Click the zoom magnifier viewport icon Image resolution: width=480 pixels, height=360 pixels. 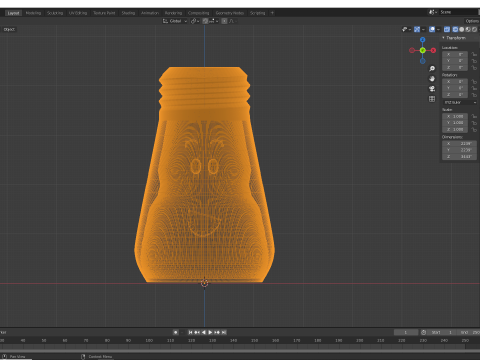432,69
